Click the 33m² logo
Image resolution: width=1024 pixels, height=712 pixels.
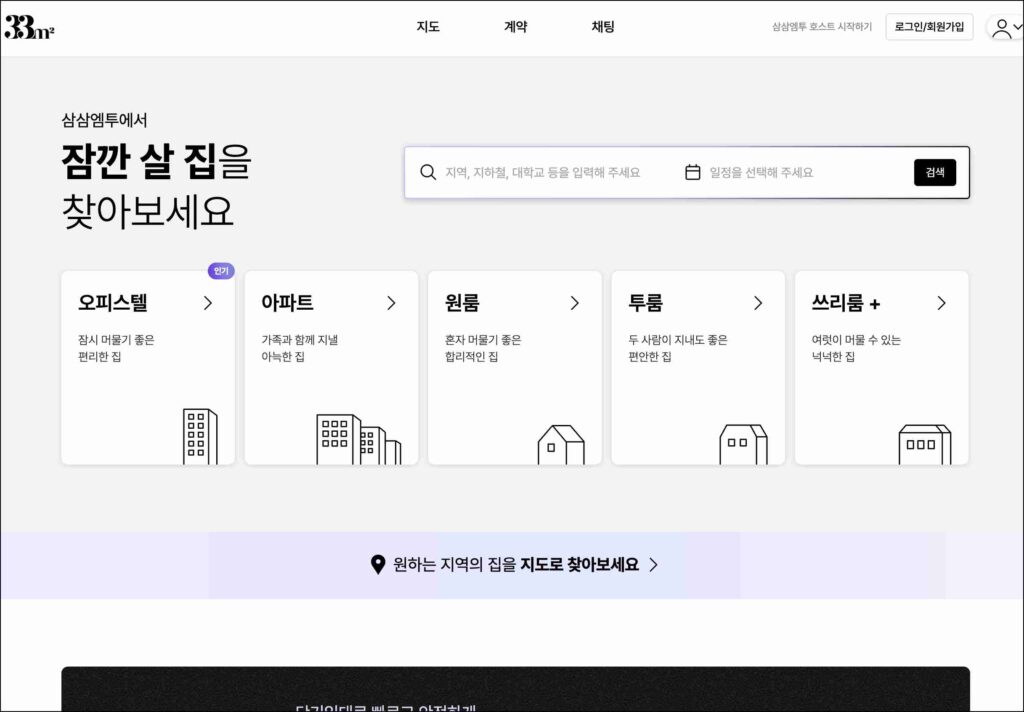tap(29, 27)
